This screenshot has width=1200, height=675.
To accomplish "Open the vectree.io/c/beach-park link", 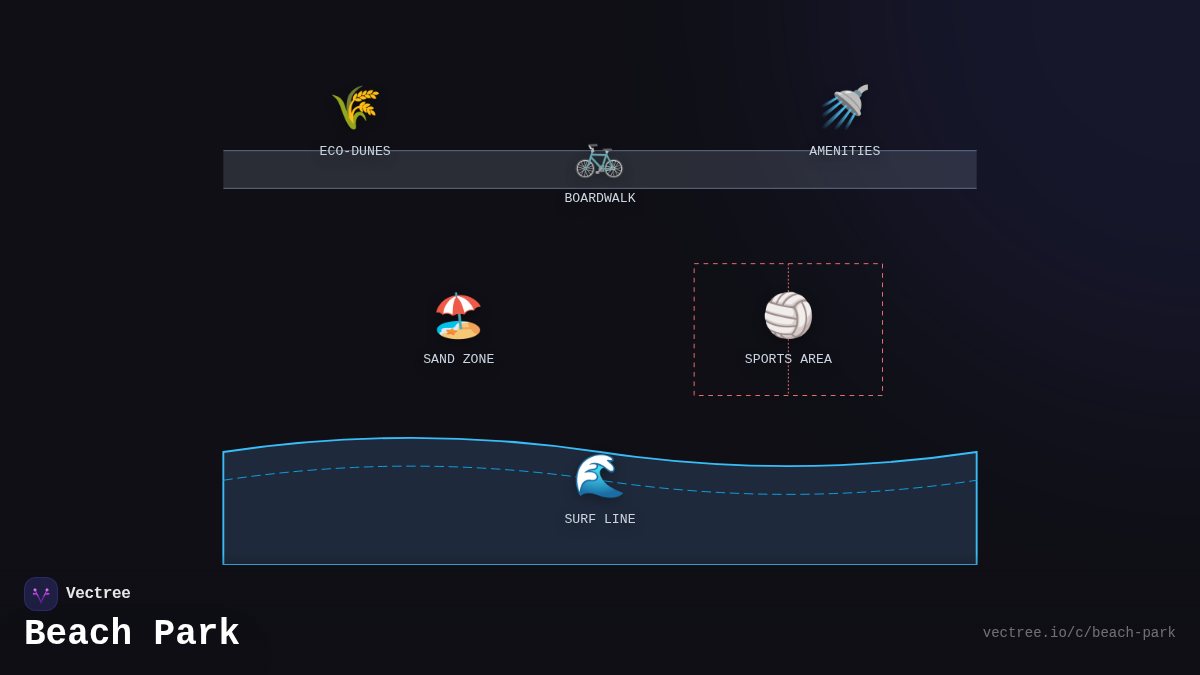I will point(1078,633).
